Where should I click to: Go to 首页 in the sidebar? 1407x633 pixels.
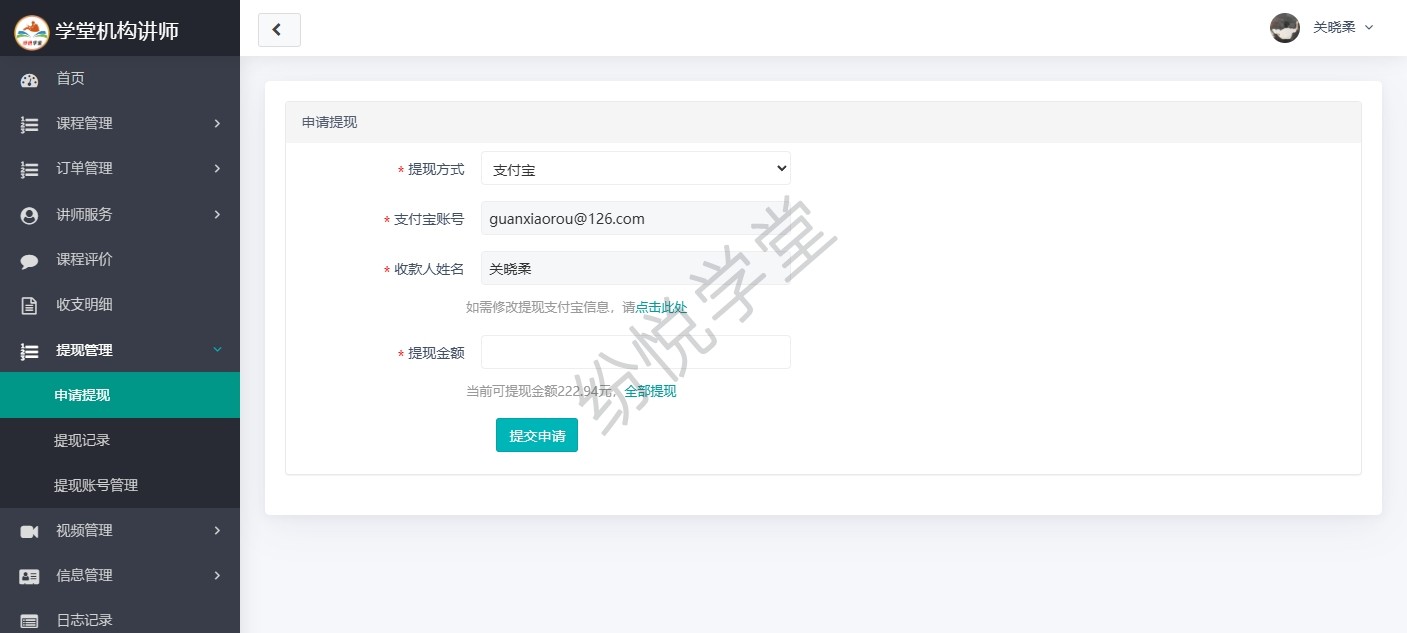pyautogui.click(x=120, y=78)
